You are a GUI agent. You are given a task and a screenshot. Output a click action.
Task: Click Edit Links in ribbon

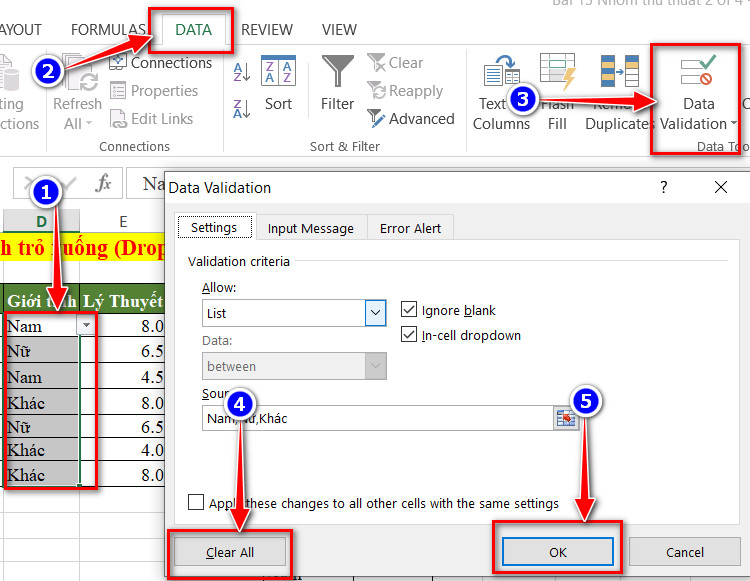[152, 119]
